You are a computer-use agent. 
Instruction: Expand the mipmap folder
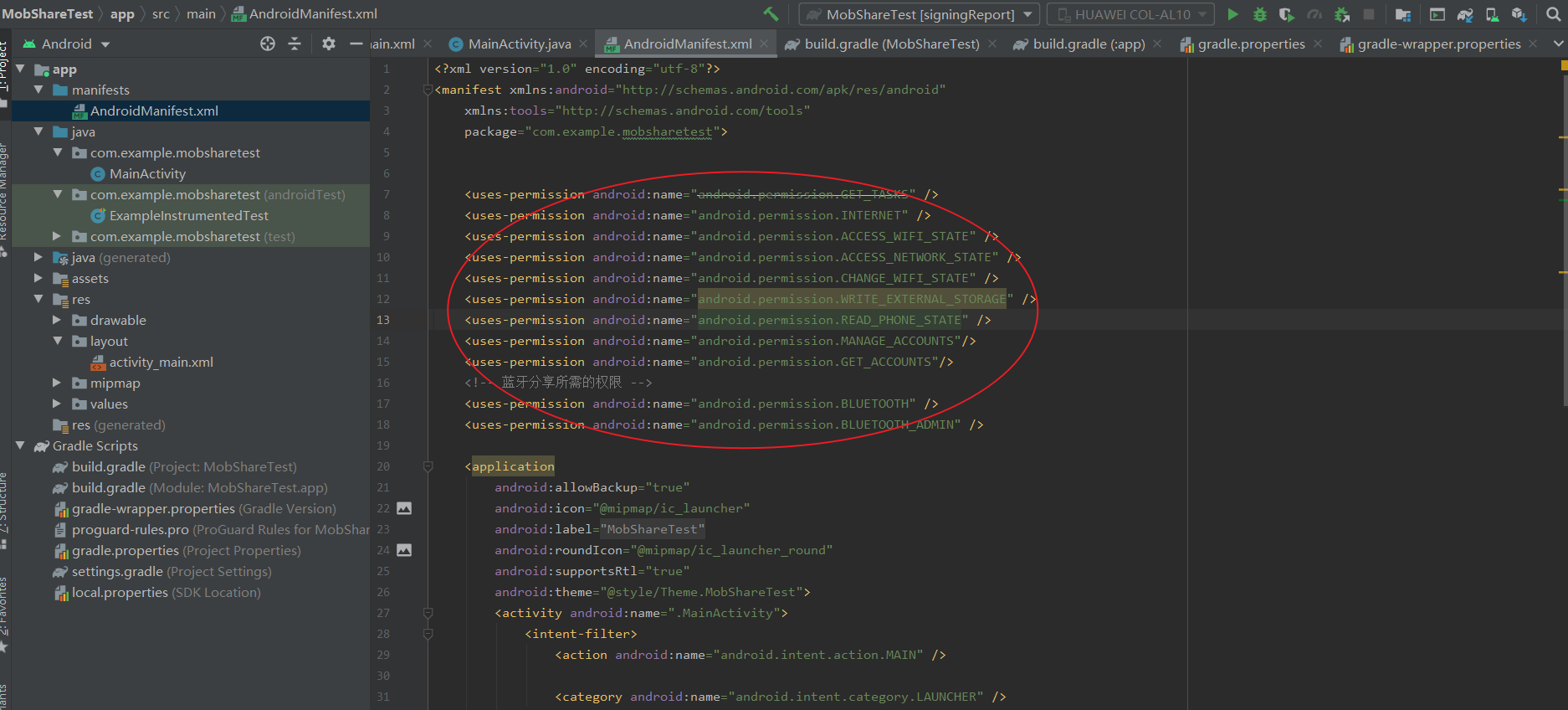57,383
